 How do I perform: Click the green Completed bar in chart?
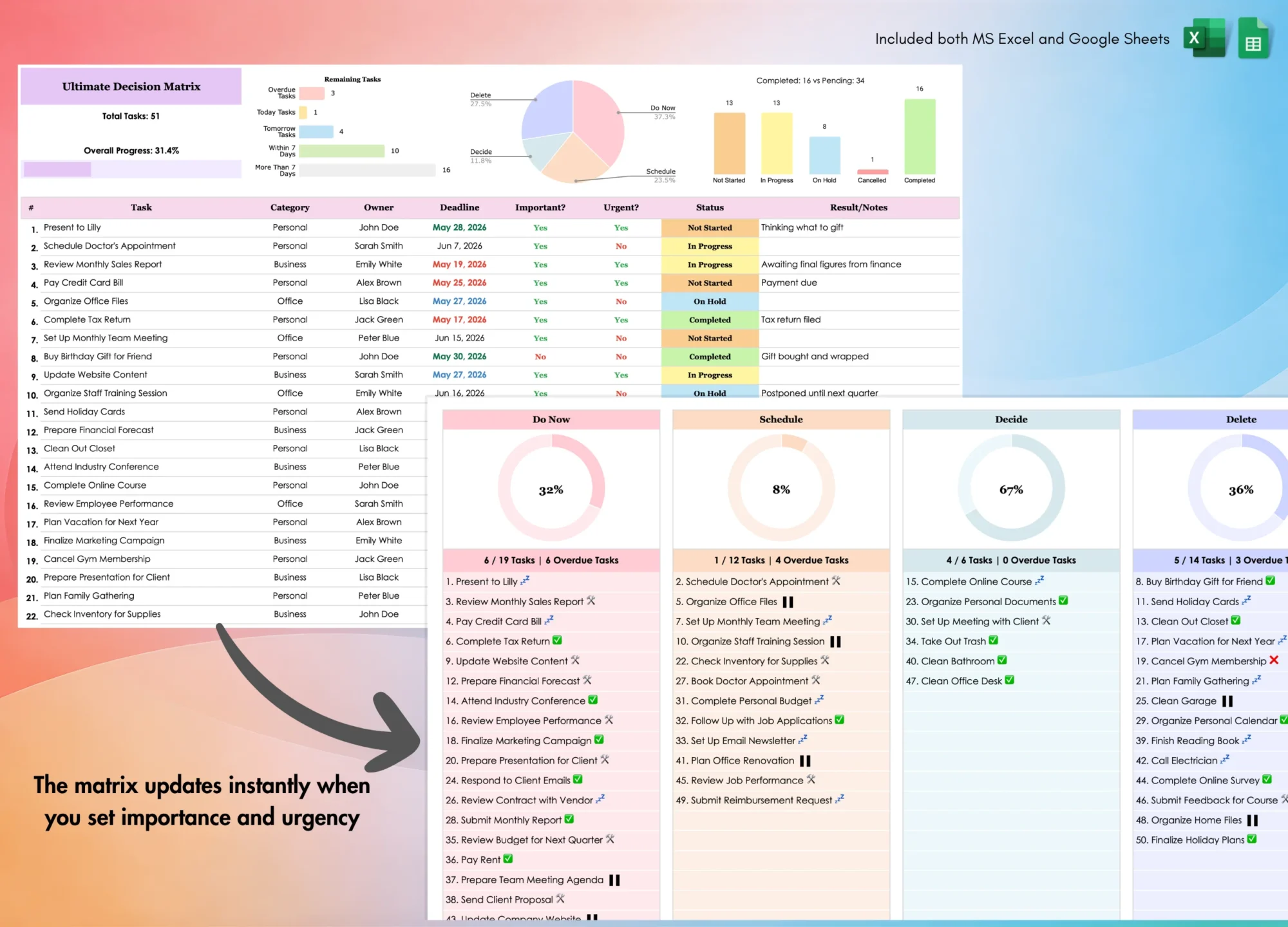(x=920, y=136)
